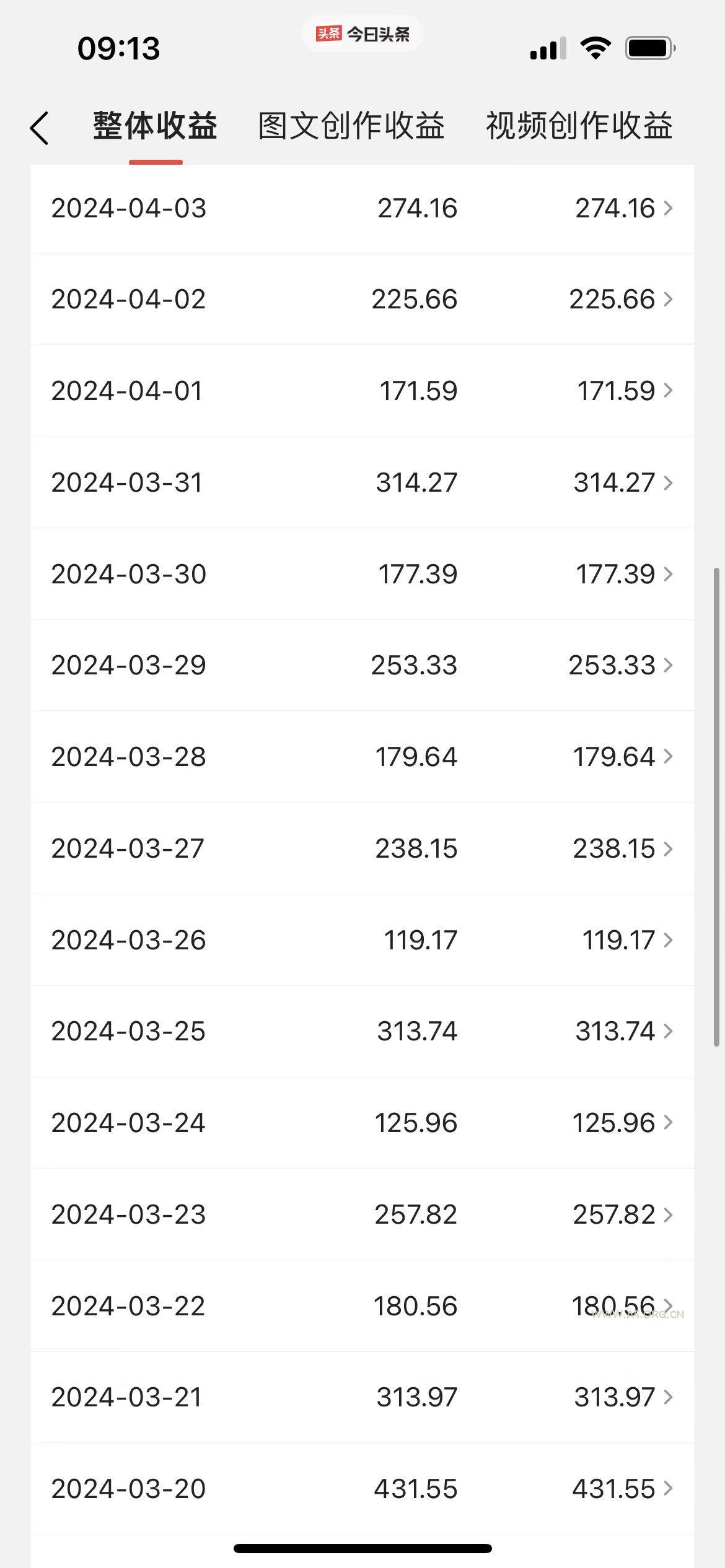This screenshot has height=1568, width=725.
Task: Tap the cellular signal icon
Action: pyautogui.click(x=548, y=48)
